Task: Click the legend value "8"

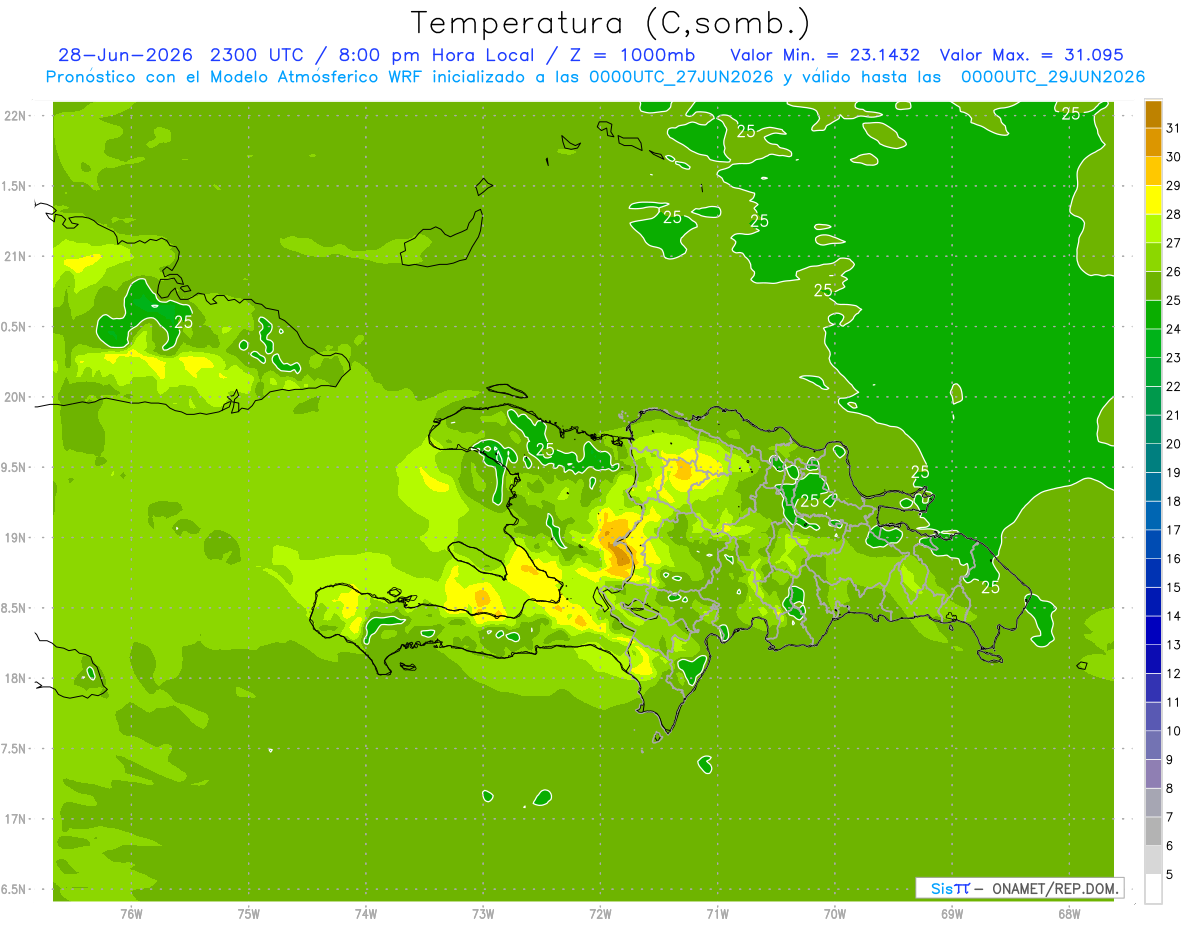Action: tap(1170, 788)
